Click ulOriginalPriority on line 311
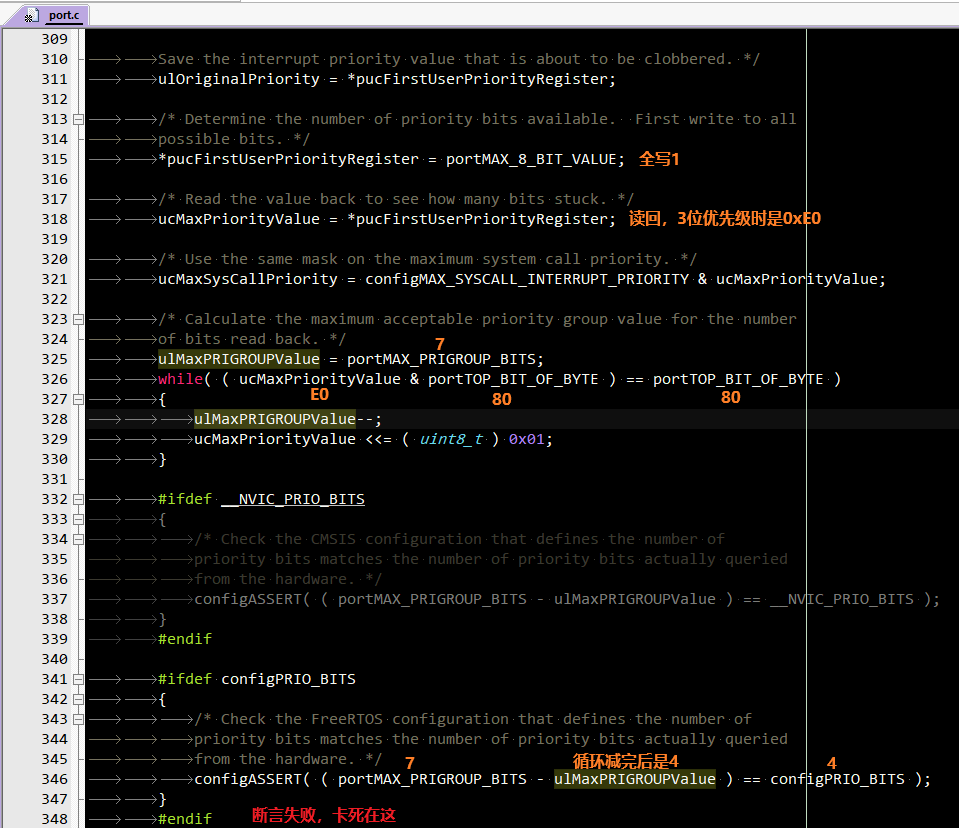 [x=239, y=79]
